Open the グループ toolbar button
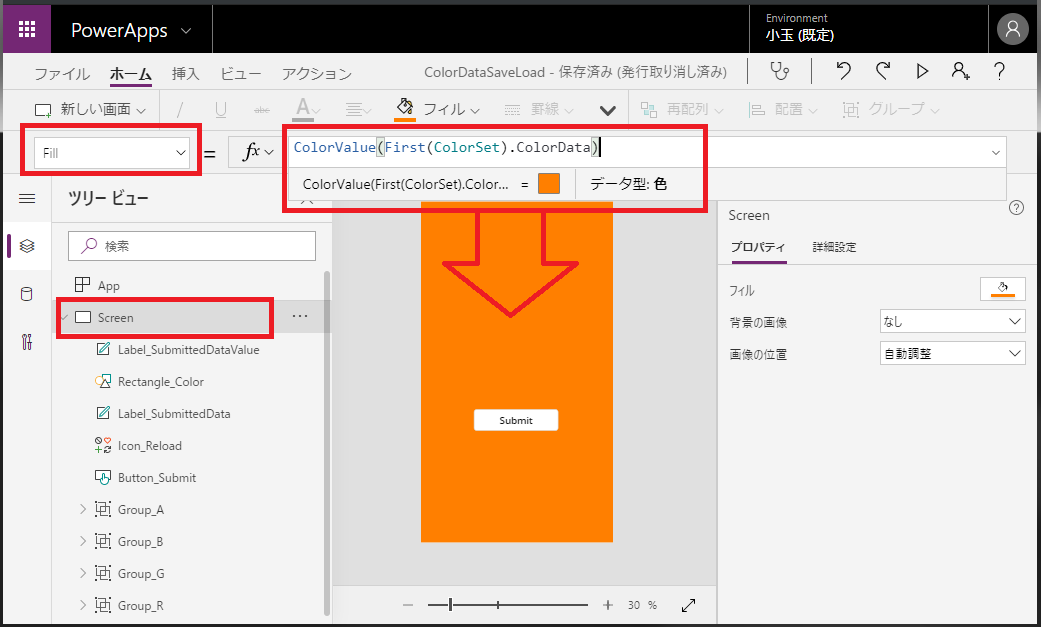This screenshot has height=627, width=1041. pyautogui.click(x=890, y=110)
